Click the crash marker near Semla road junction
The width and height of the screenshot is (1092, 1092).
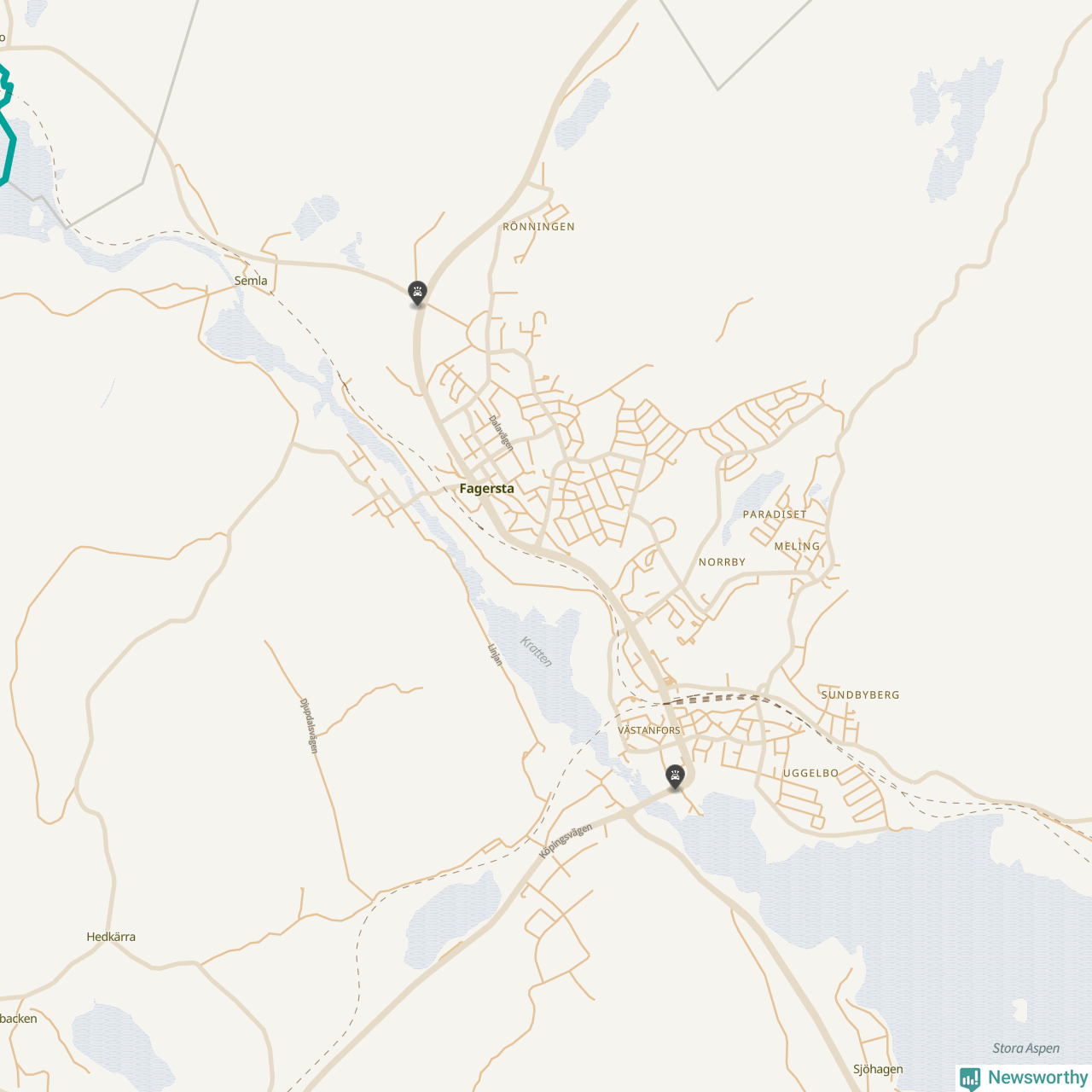tap(417, 293)
